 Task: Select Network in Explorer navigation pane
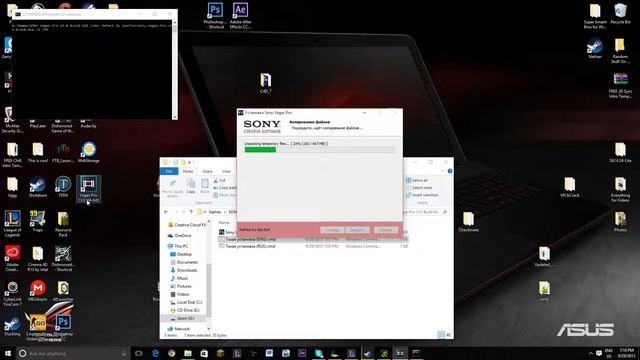[178, 329]
